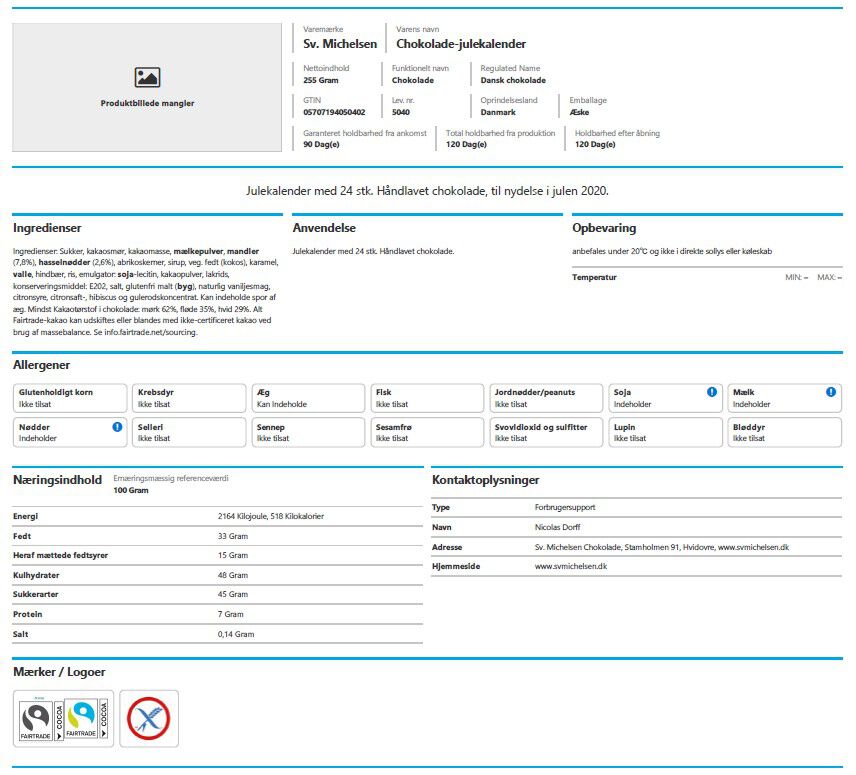The width and height of the screenshot is (856, 775).
Task: Click the Regulated Name value Dansk chokolade
Action: (513, 80)
